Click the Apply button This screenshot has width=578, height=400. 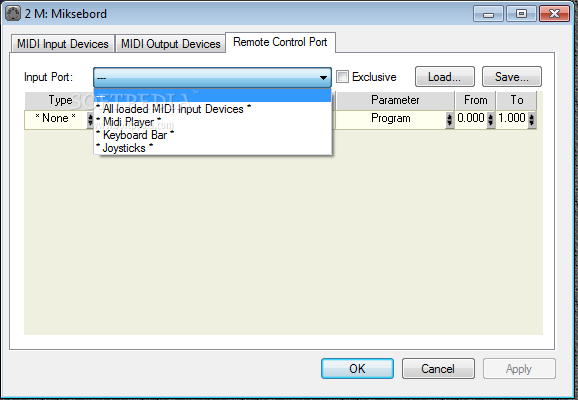pyautogui.click(x=519, y=369)
